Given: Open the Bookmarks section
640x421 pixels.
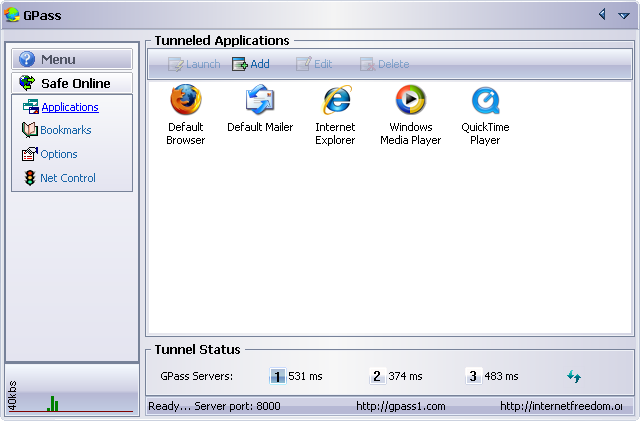Looking at the screenshot, I should tap(66, 130).
